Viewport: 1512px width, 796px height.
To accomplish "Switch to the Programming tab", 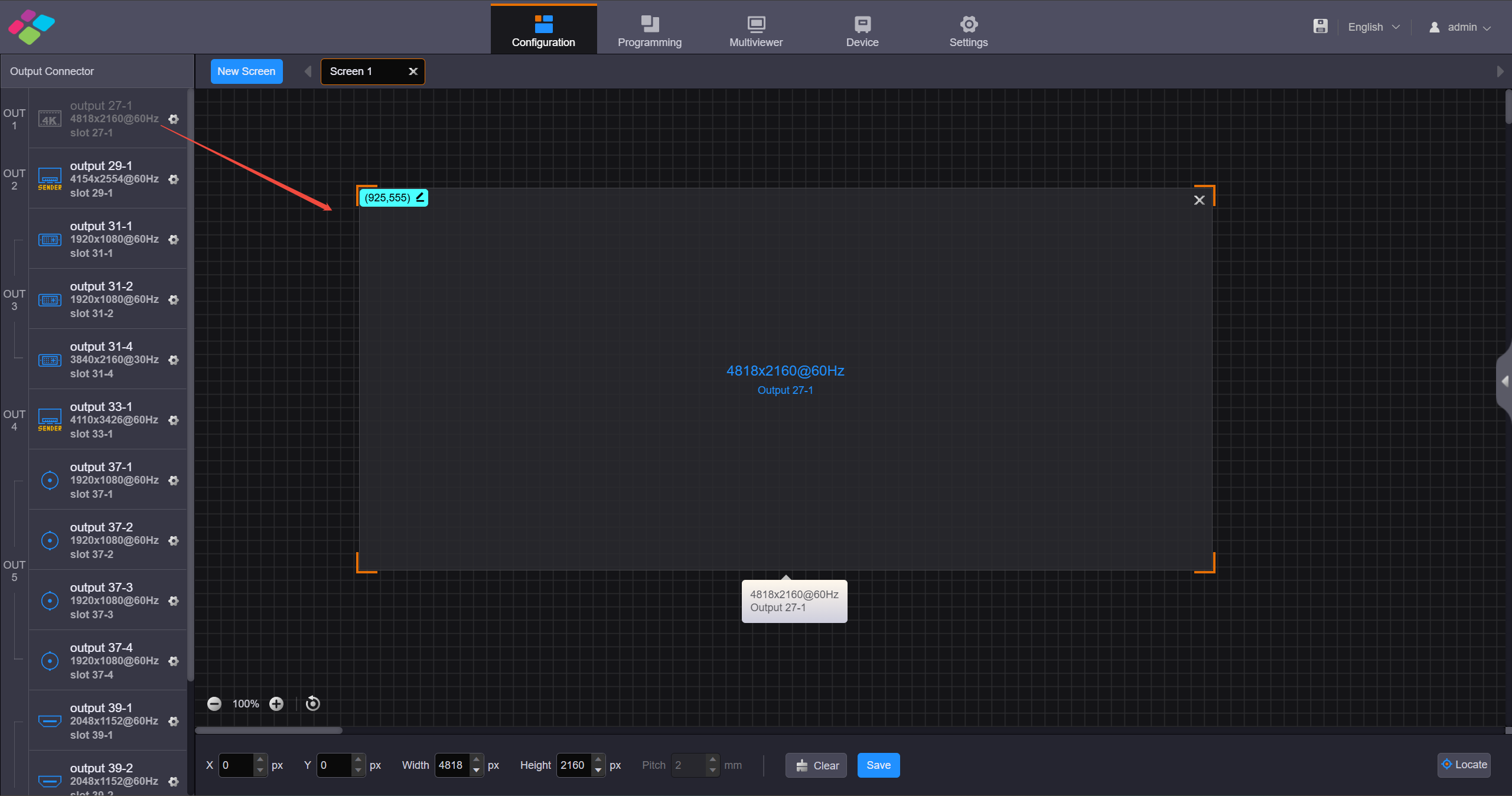I will 649,28.
